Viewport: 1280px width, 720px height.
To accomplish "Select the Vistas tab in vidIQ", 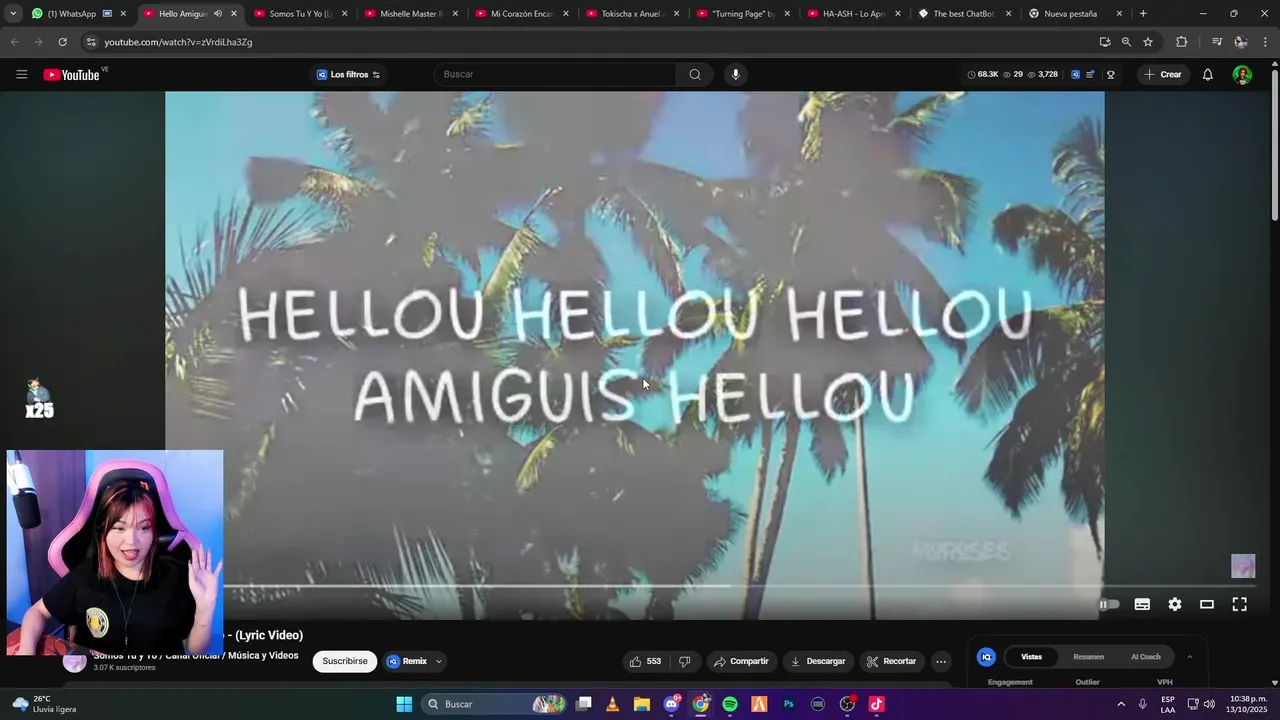I will click(x=1031, y=657).
